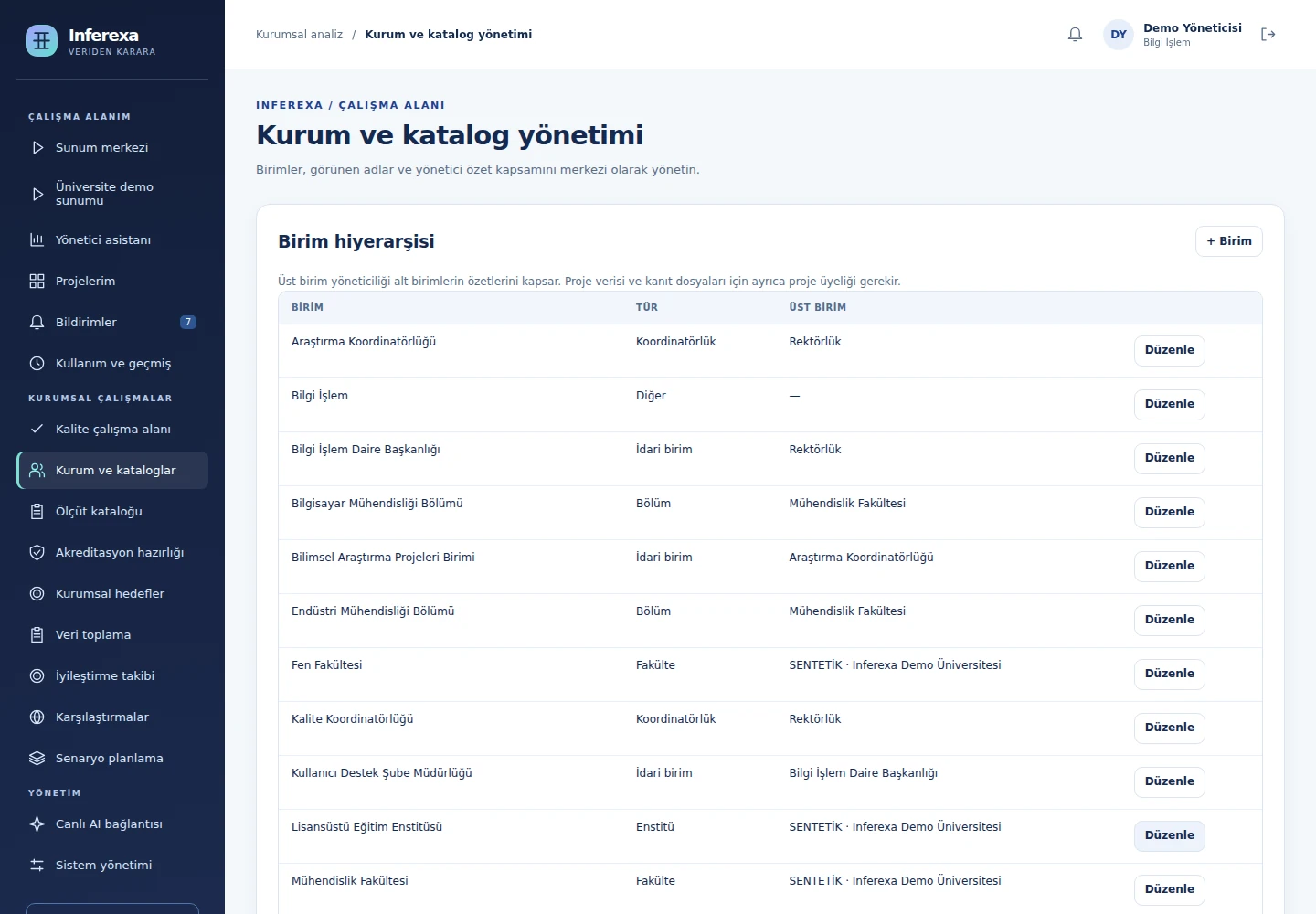Select Ölçüt kataloğu menu item

(x=112, y=511)
